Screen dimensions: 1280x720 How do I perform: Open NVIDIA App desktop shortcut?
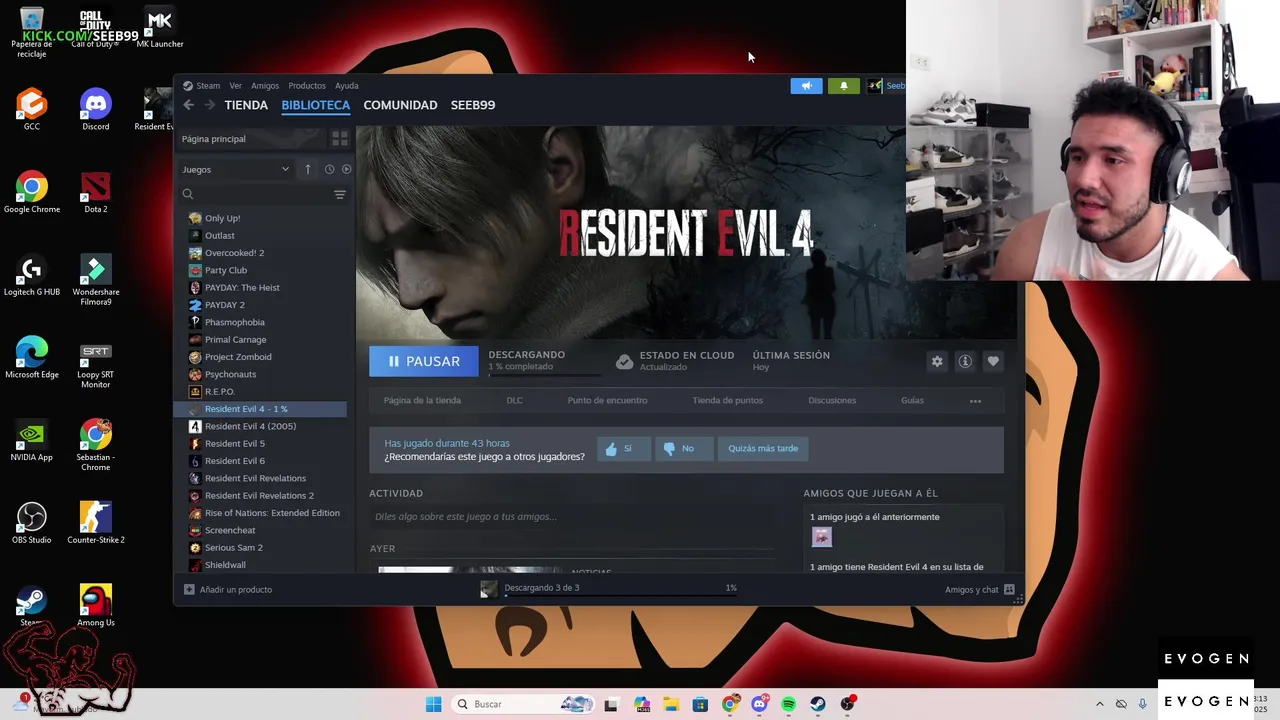31,441
